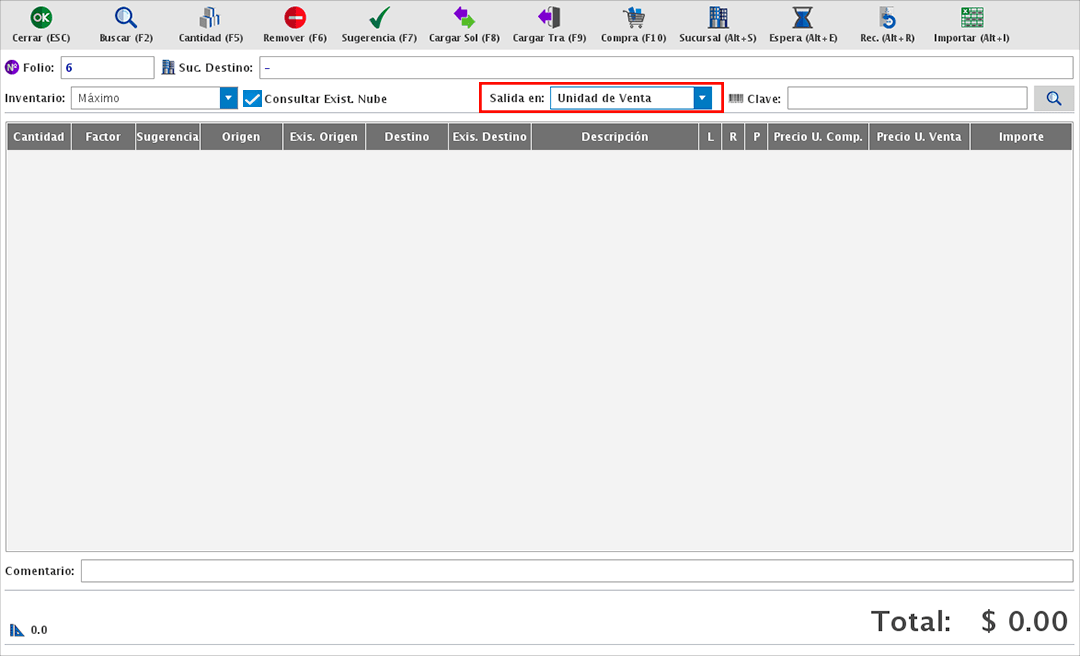Click the red Remover (F6) icon
The height and width of the screenshot is (656, 1080).
click(x=295, y=18)
